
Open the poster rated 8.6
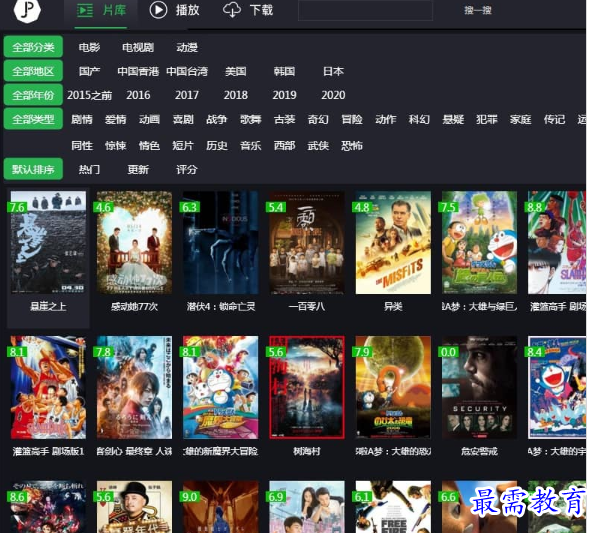click(x=48, y=507)
